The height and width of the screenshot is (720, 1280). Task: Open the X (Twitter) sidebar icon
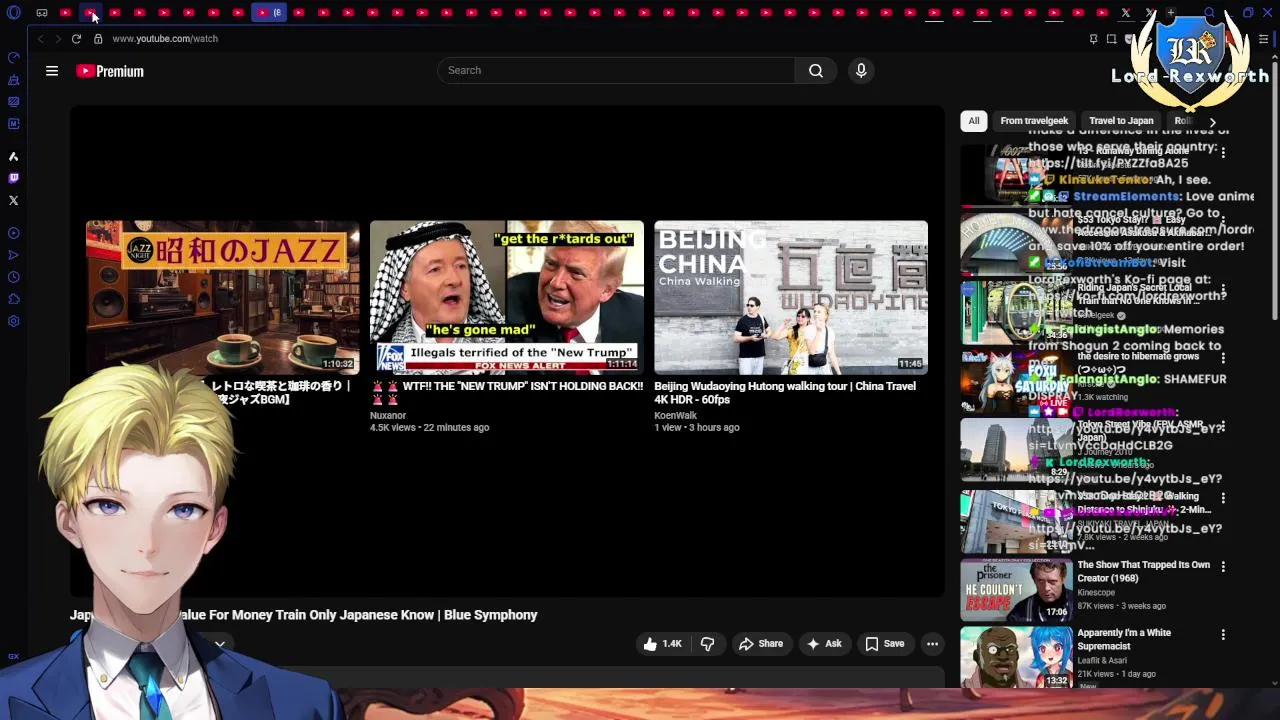coord(14,200)
